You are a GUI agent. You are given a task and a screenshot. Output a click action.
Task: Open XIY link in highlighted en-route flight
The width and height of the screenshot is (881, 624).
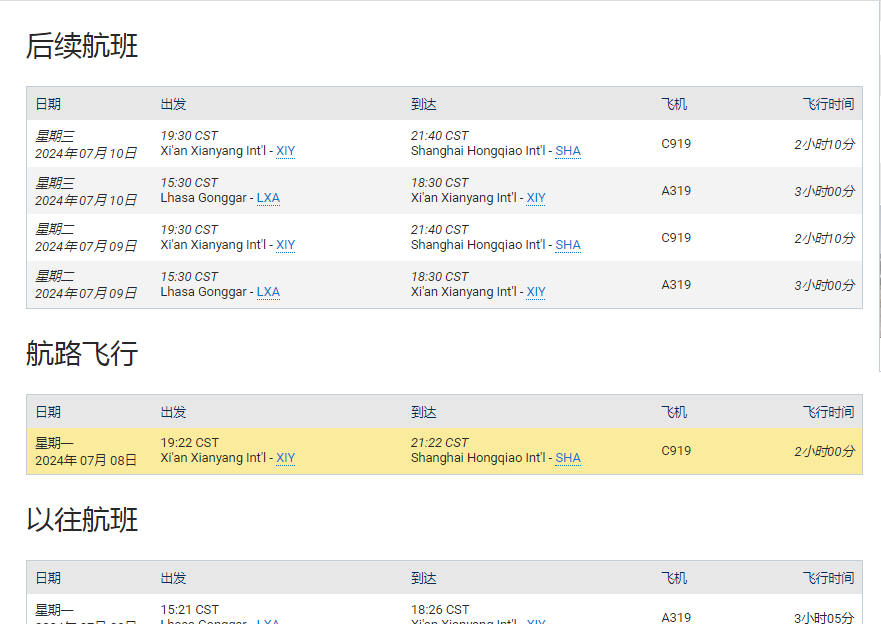pos(286,458)
